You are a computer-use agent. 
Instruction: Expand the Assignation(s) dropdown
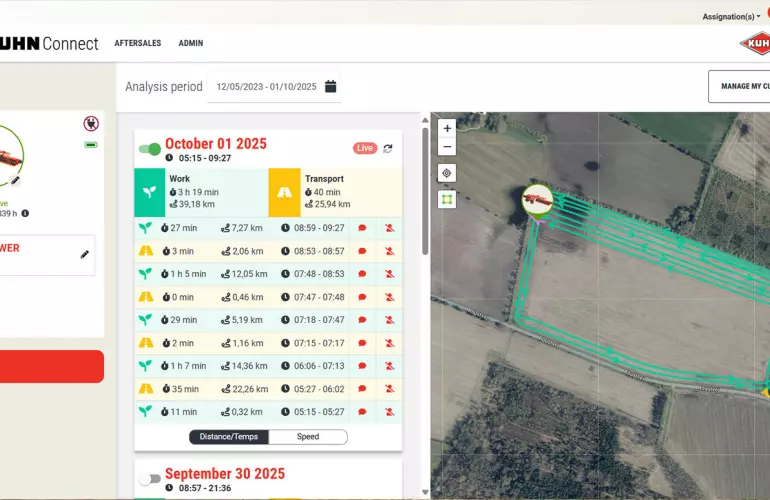(731, 16)
